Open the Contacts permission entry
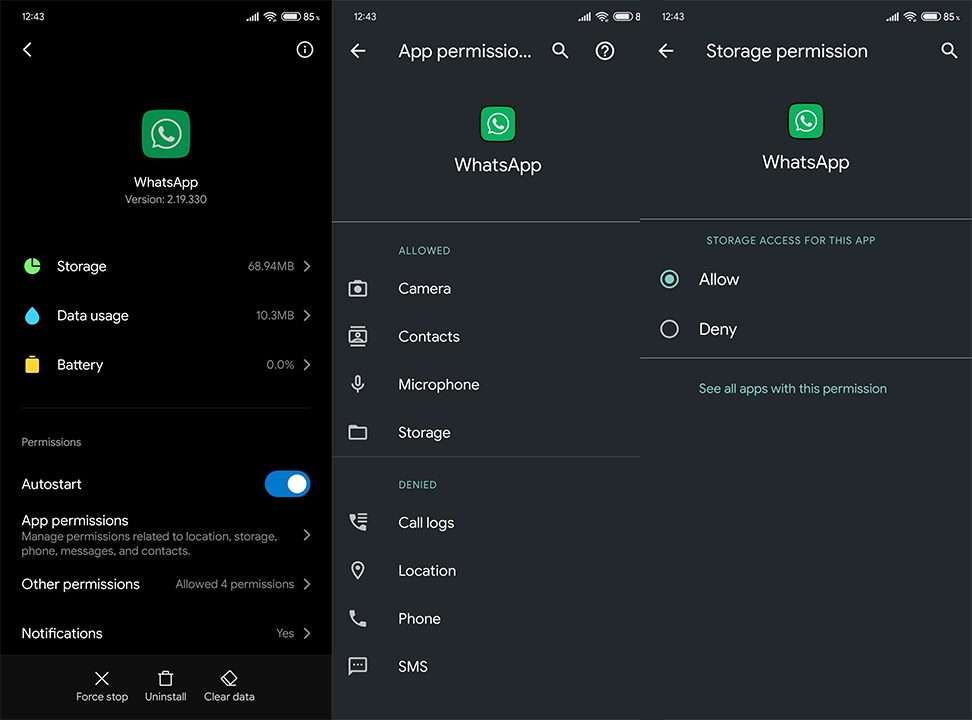The width and height of the screenshot is (972, 720). pos(485,336)
